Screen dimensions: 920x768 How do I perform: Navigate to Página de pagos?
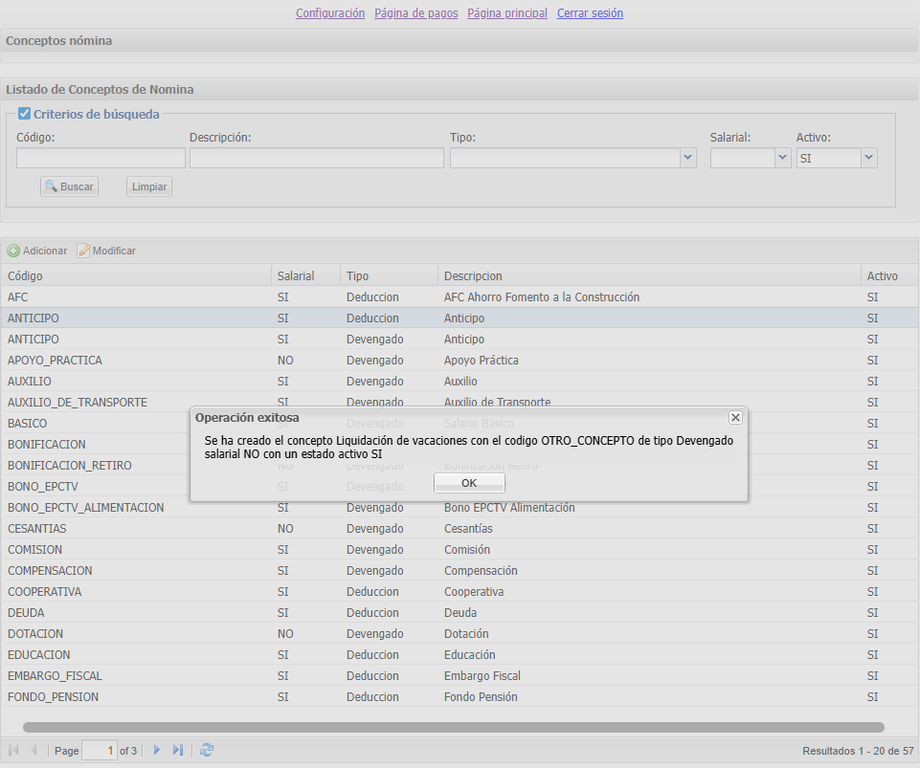[416, 13]
